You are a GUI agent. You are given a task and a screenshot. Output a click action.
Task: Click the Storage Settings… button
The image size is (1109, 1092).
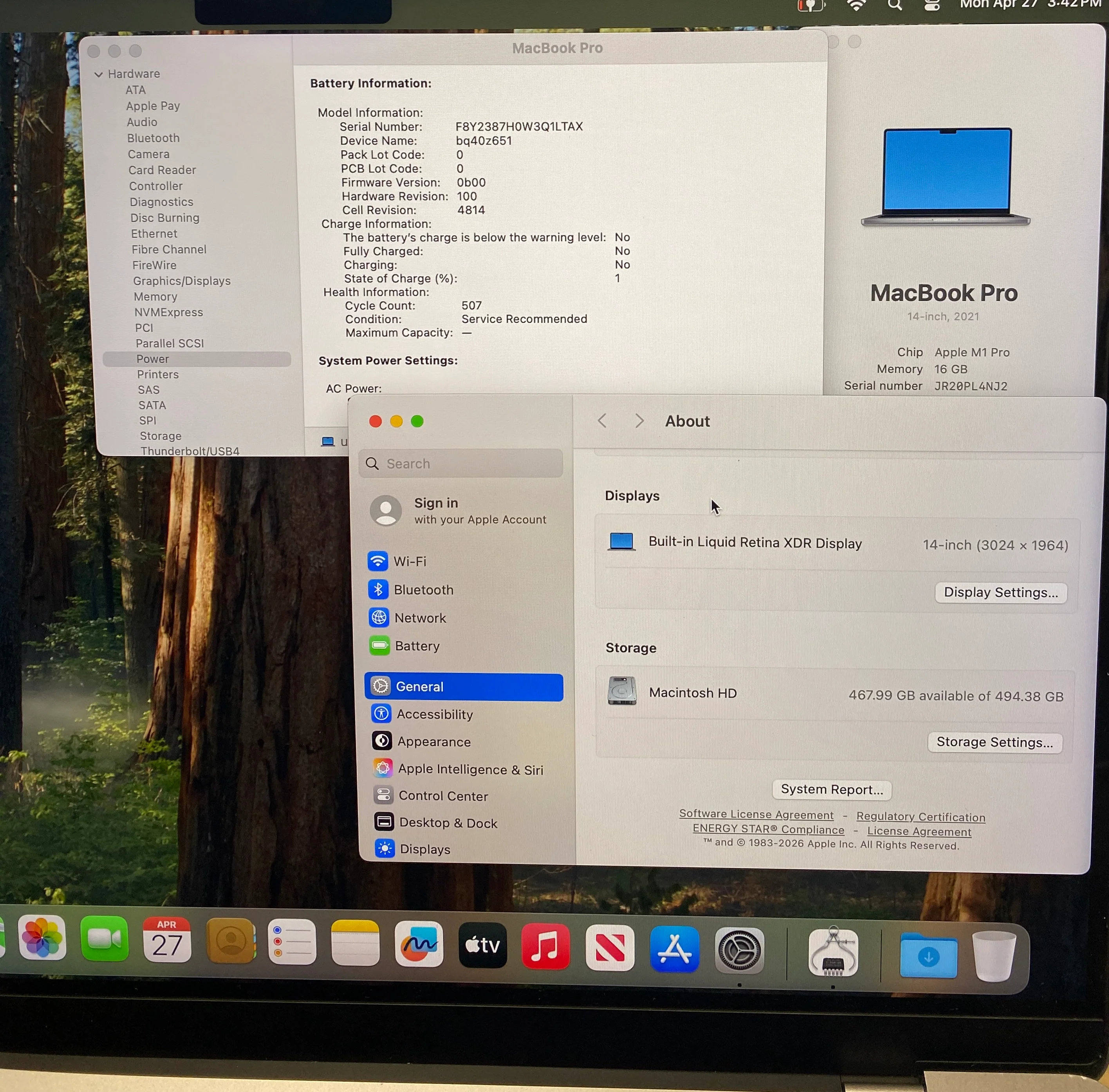[994, 742]
